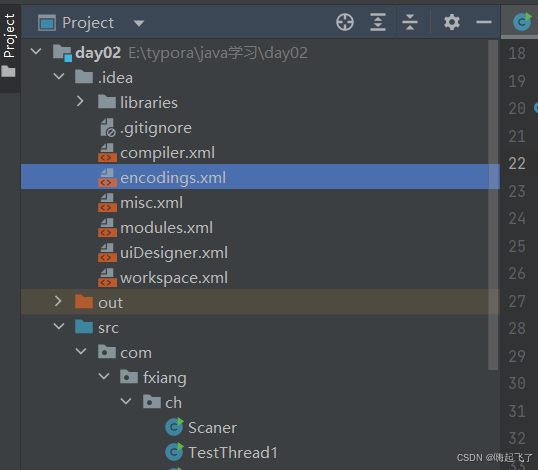Expand the out folder
Viewport: 538px width, 470px height.
tap(58, 302)
